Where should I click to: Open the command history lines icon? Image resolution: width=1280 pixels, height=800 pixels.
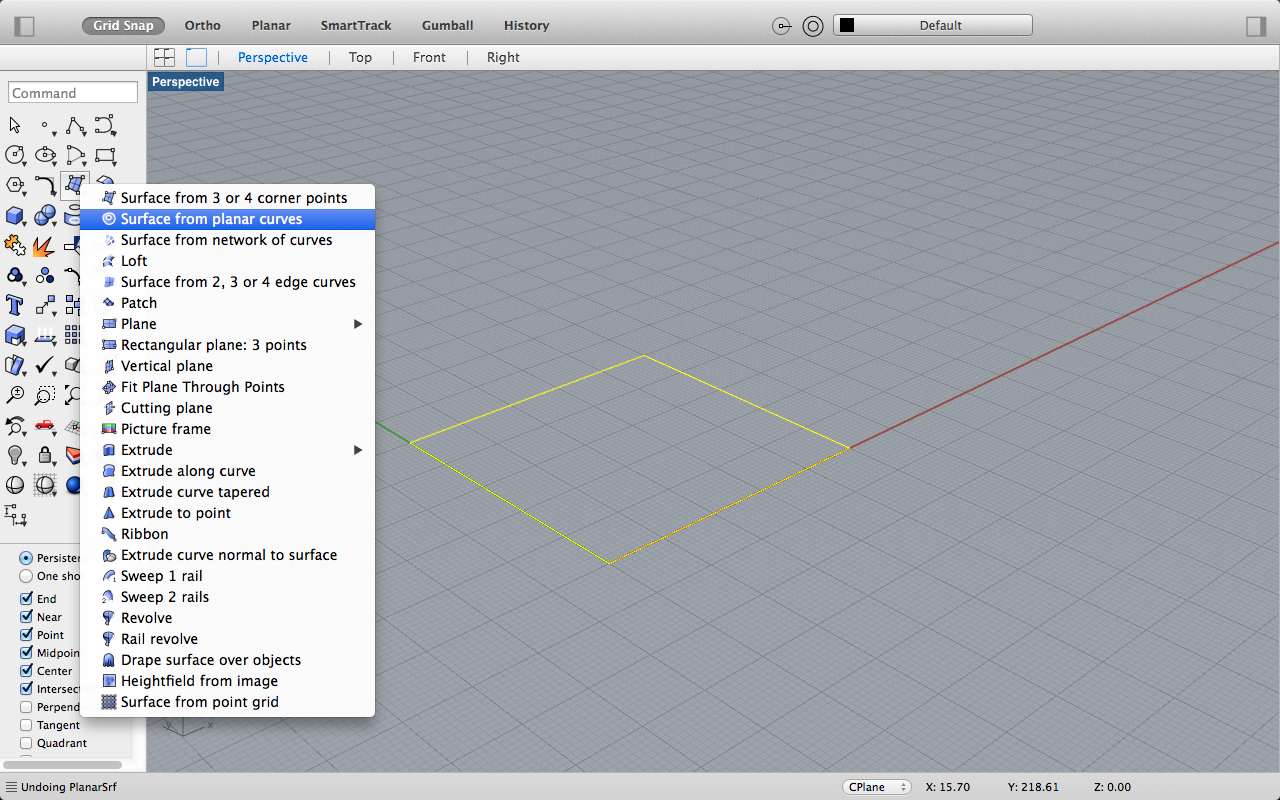click(x=10, y=787)
